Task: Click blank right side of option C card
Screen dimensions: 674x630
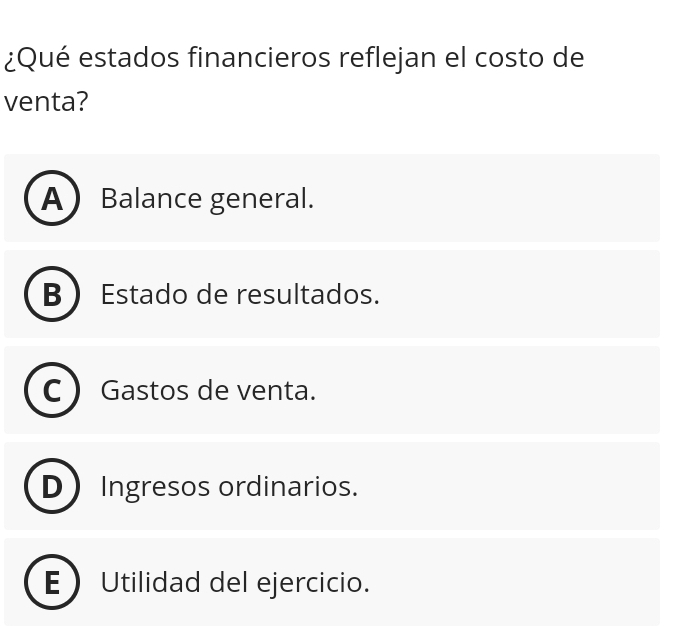Action: (x=520, y=391)
